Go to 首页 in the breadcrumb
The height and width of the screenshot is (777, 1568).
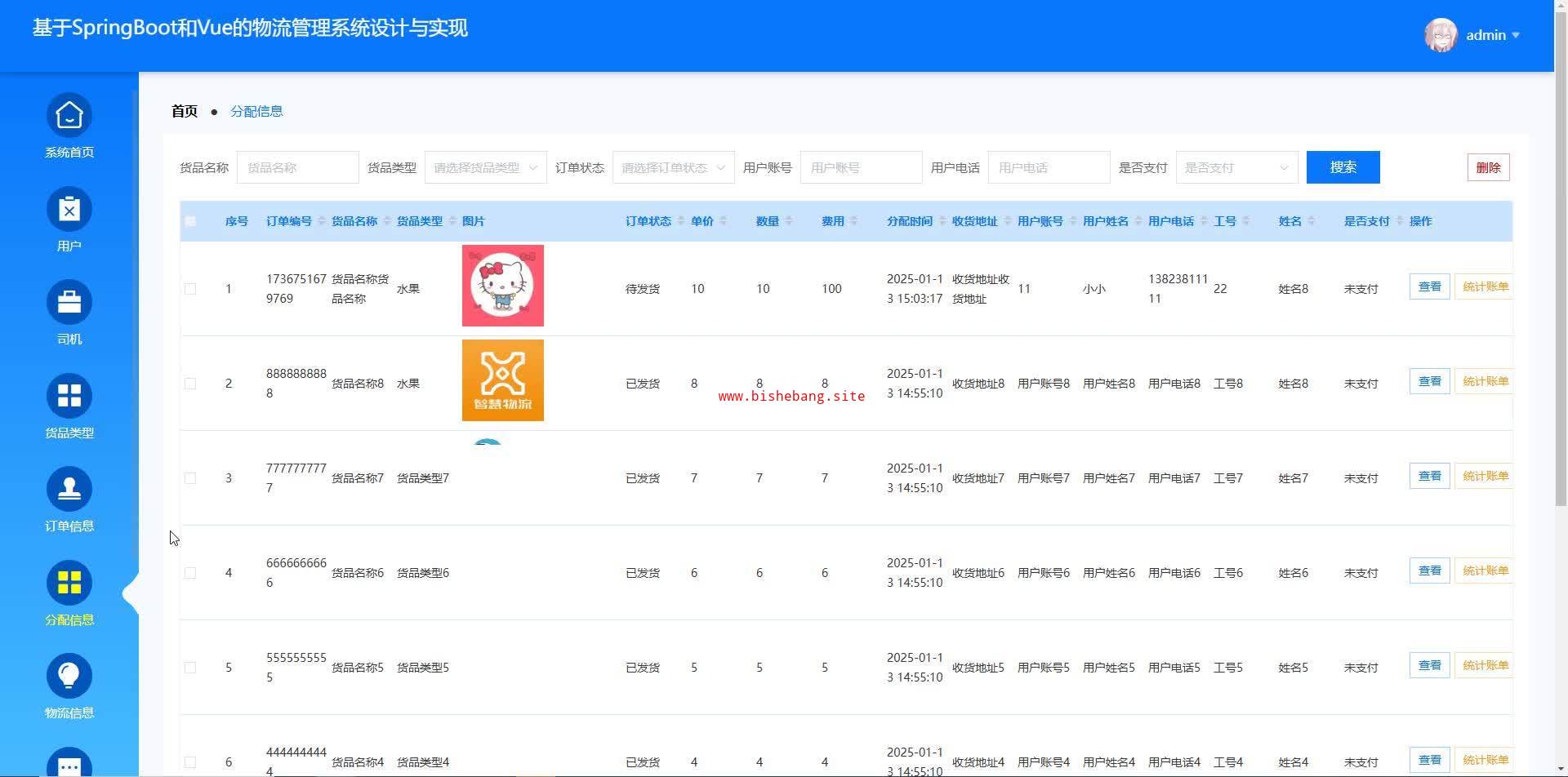point(185,111)
